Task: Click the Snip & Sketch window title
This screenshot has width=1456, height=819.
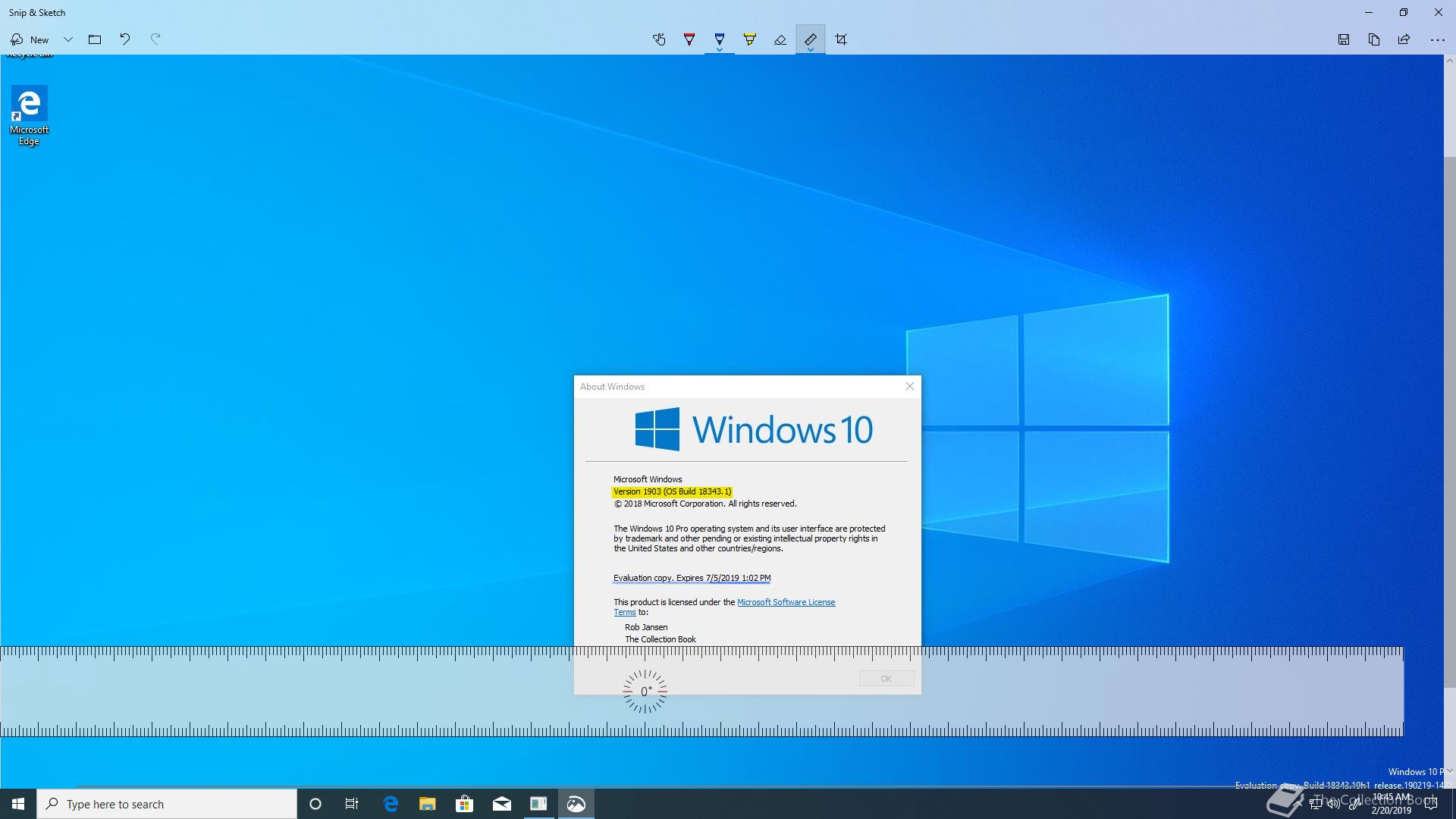Action: tap(37, 12)
